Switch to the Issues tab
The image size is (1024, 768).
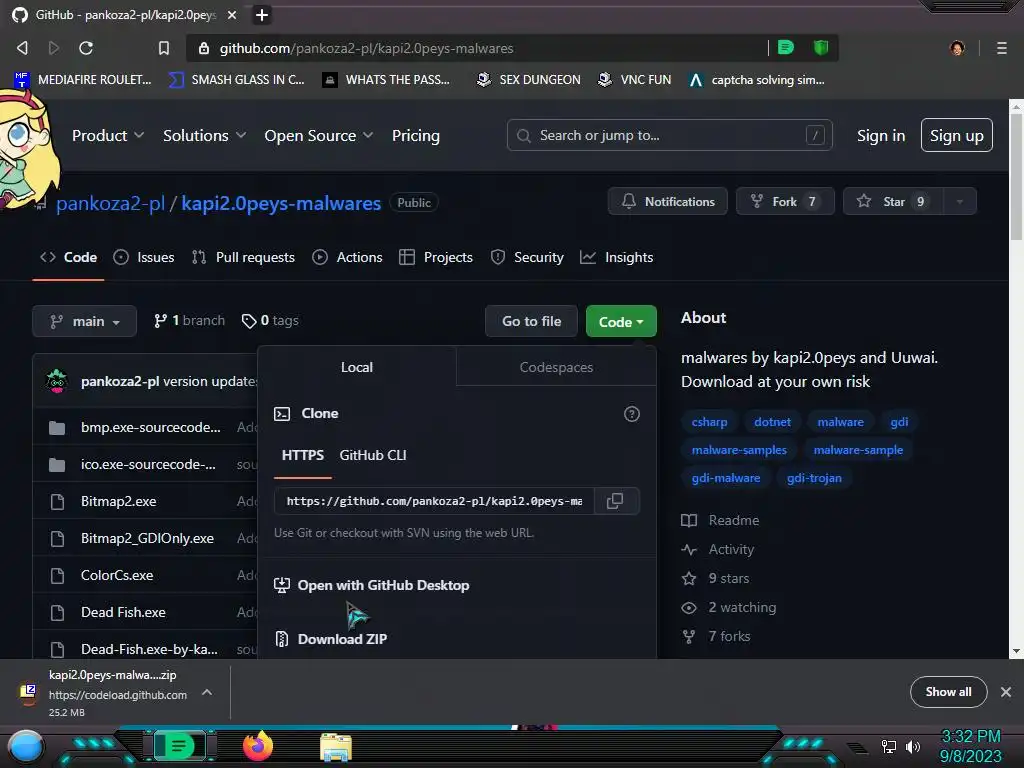tap(144, 257)
